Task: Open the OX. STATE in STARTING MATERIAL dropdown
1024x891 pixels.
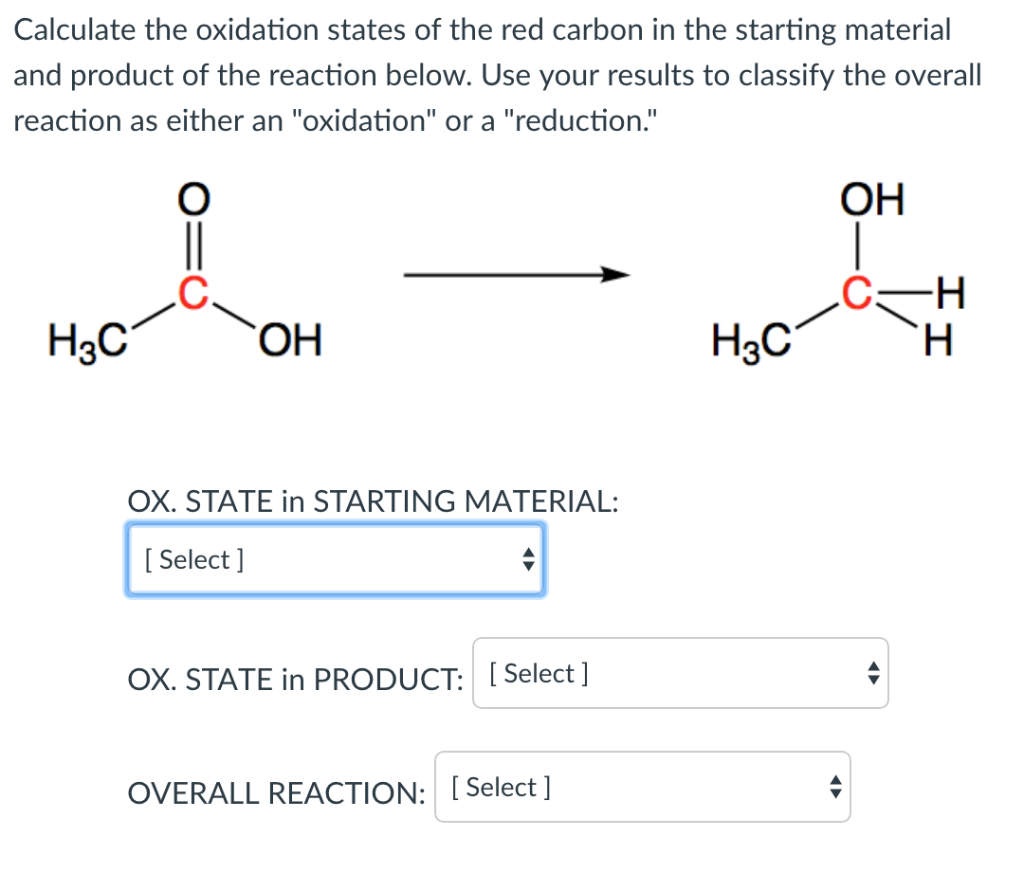Action: pos(335,559)
